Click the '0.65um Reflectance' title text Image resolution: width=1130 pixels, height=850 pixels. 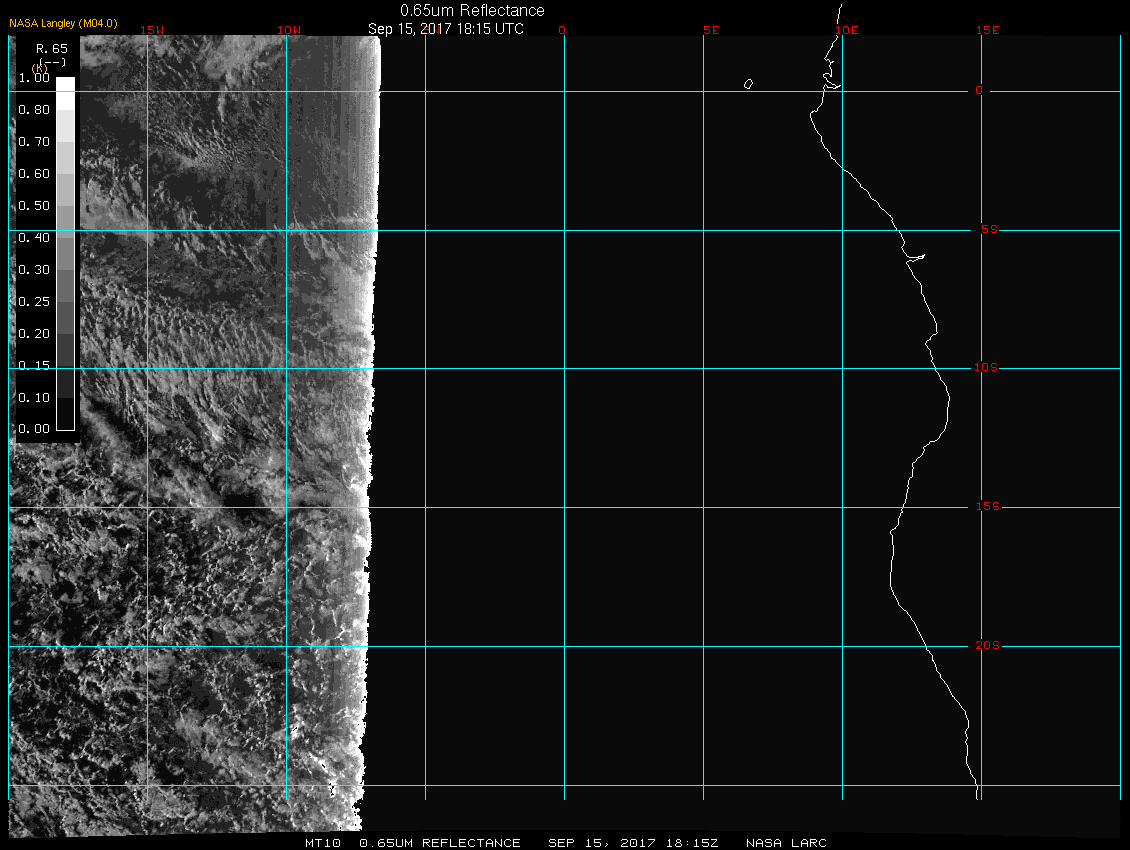tap(472, 11)
